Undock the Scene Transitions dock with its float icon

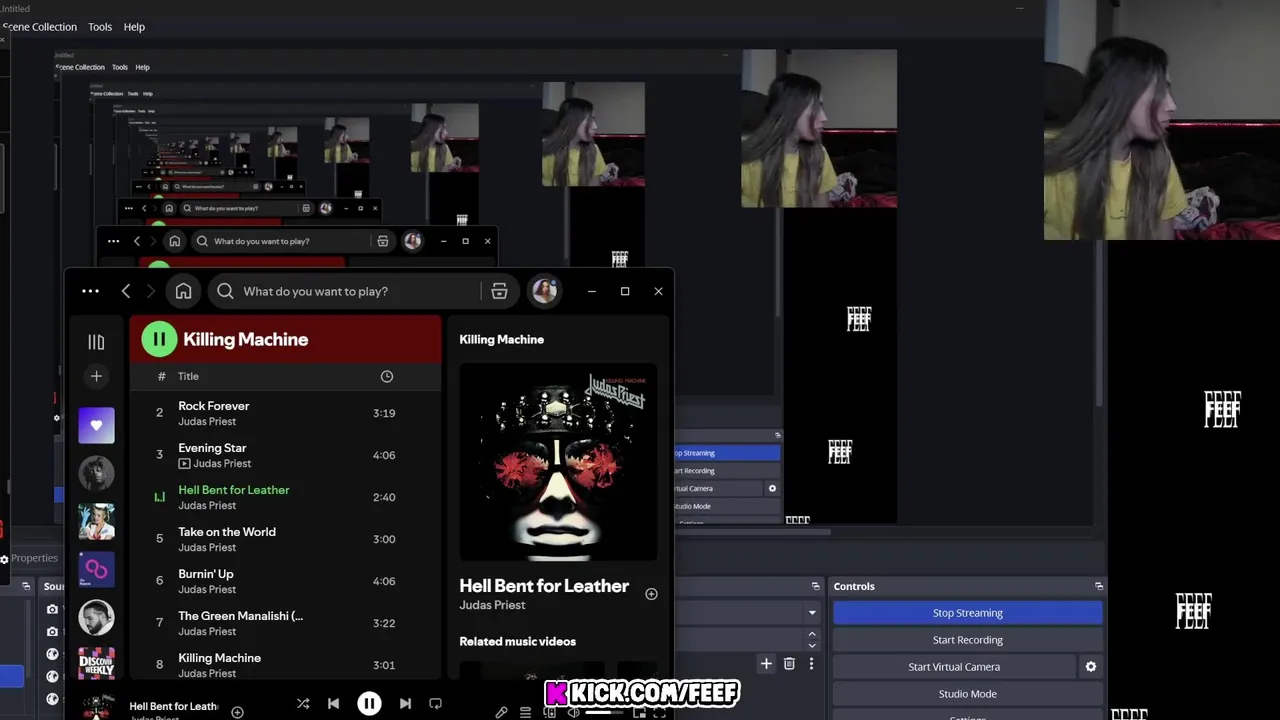(x=815, y=586)
